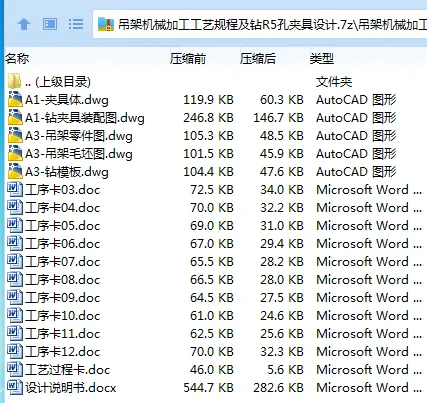Click the archive icon in path bar
The width and height of the screenshot is (427, 403).
coord(106,24)
